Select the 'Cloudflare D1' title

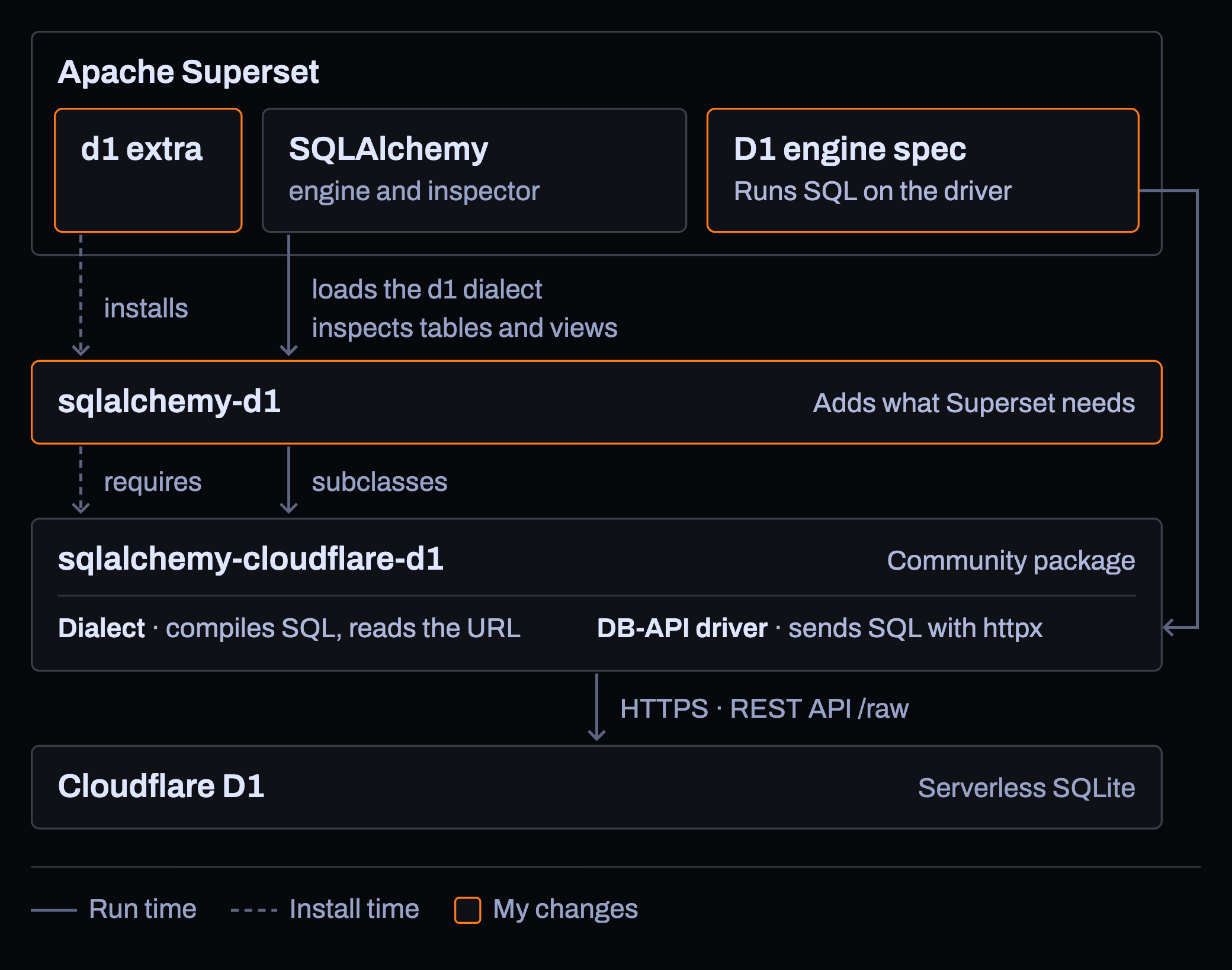[161, 786]
